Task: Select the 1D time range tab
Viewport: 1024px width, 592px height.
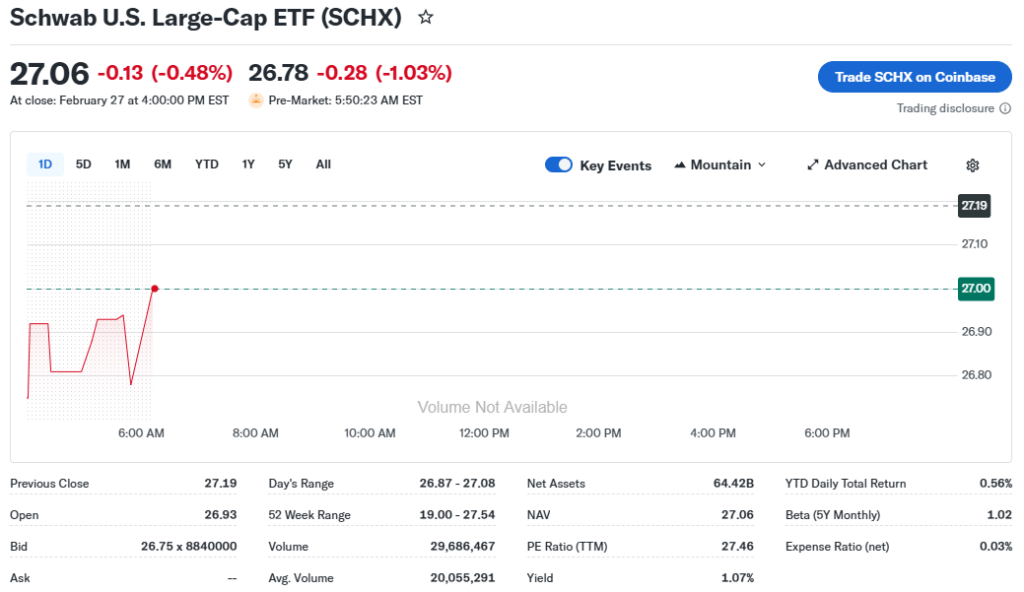Action: pos(45,164)
